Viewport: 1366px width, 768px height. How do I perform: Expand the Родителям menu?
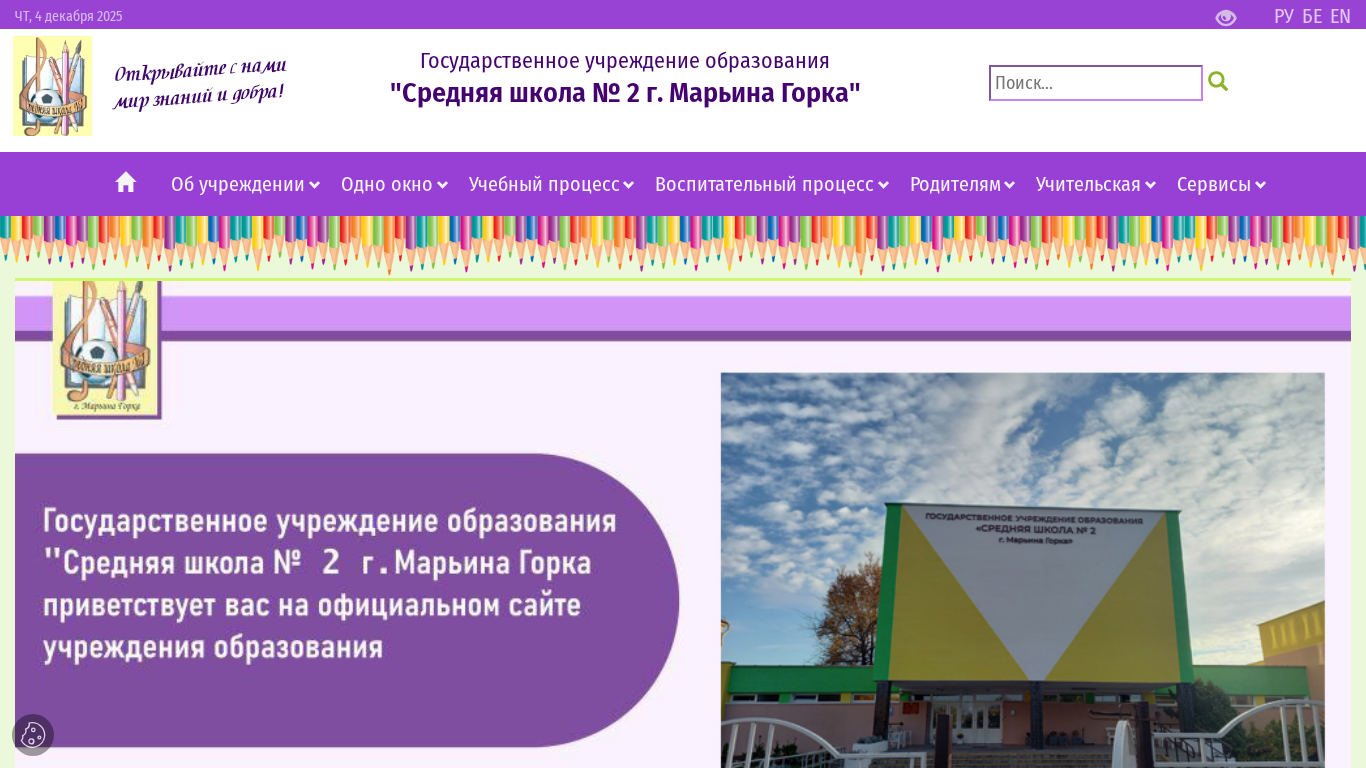point(962,184)
